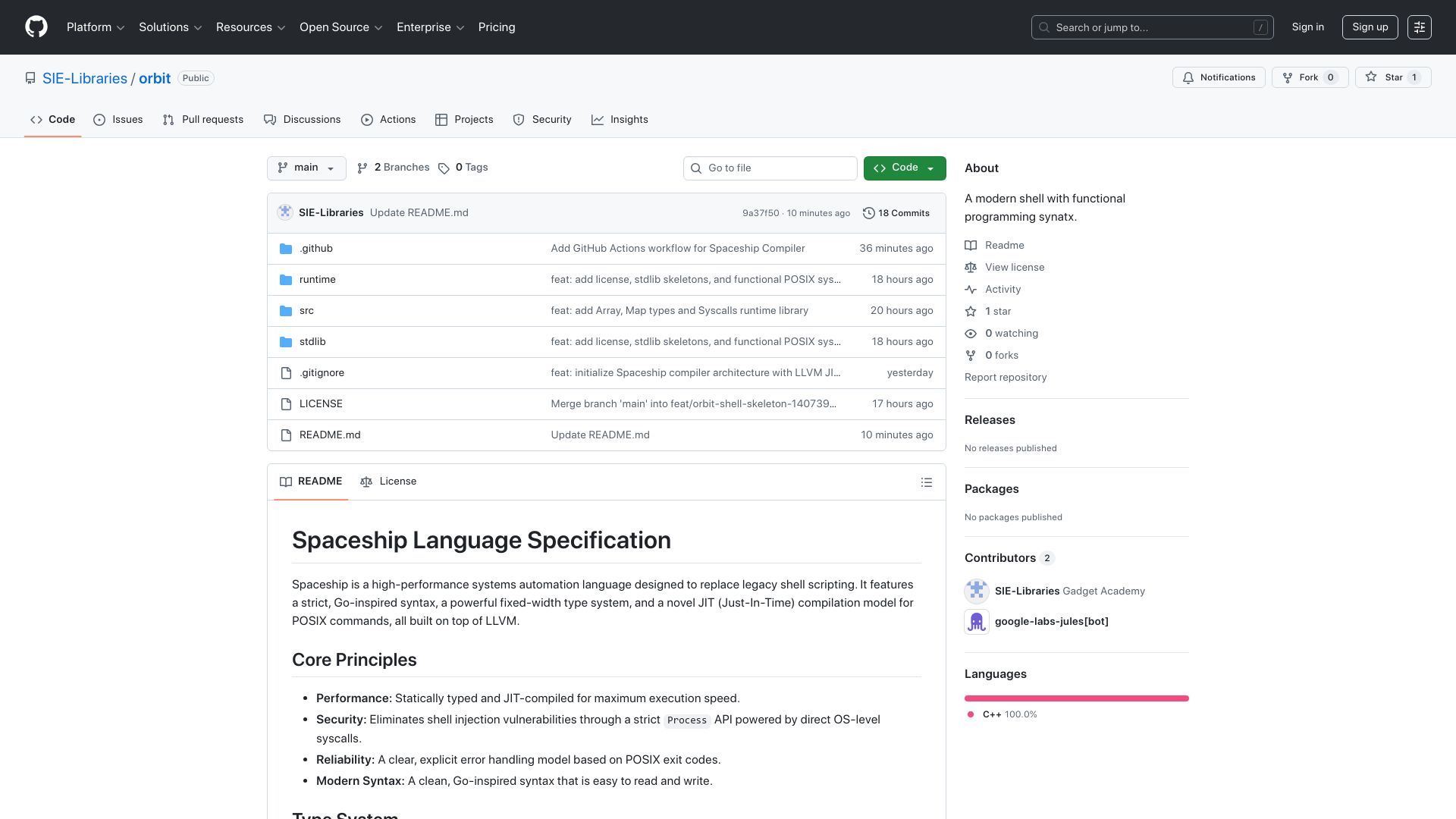Click the LICENSE file icon
This screenshot has width=1456, height=819.
pyautogui.click(x=286, y=404)
